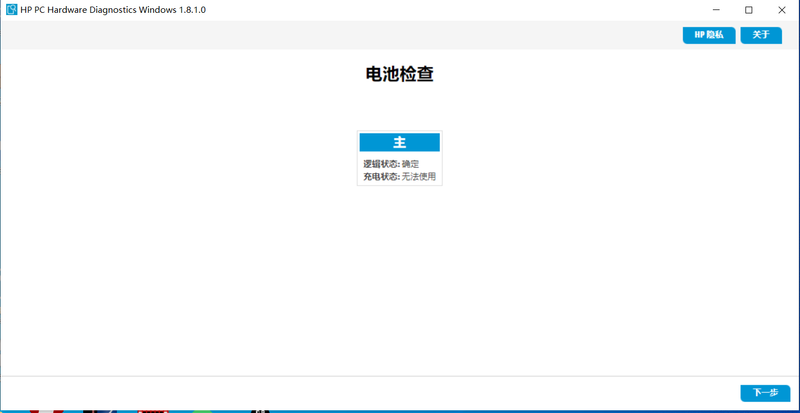The width and height of the screenshot is (800, 413).
Task: Select the 主 battery header bar
Action: 399,143
